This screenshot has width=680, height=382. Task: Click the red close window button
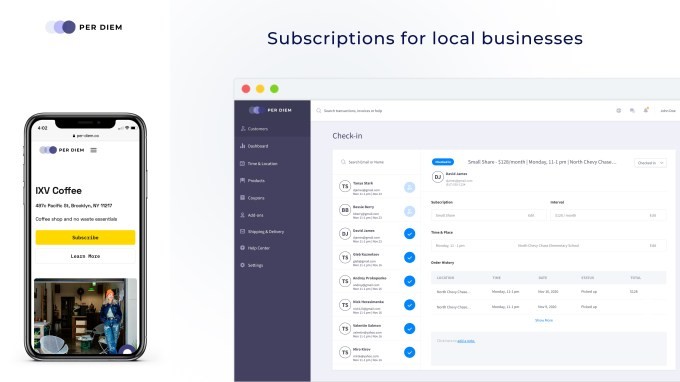[246, 89]
